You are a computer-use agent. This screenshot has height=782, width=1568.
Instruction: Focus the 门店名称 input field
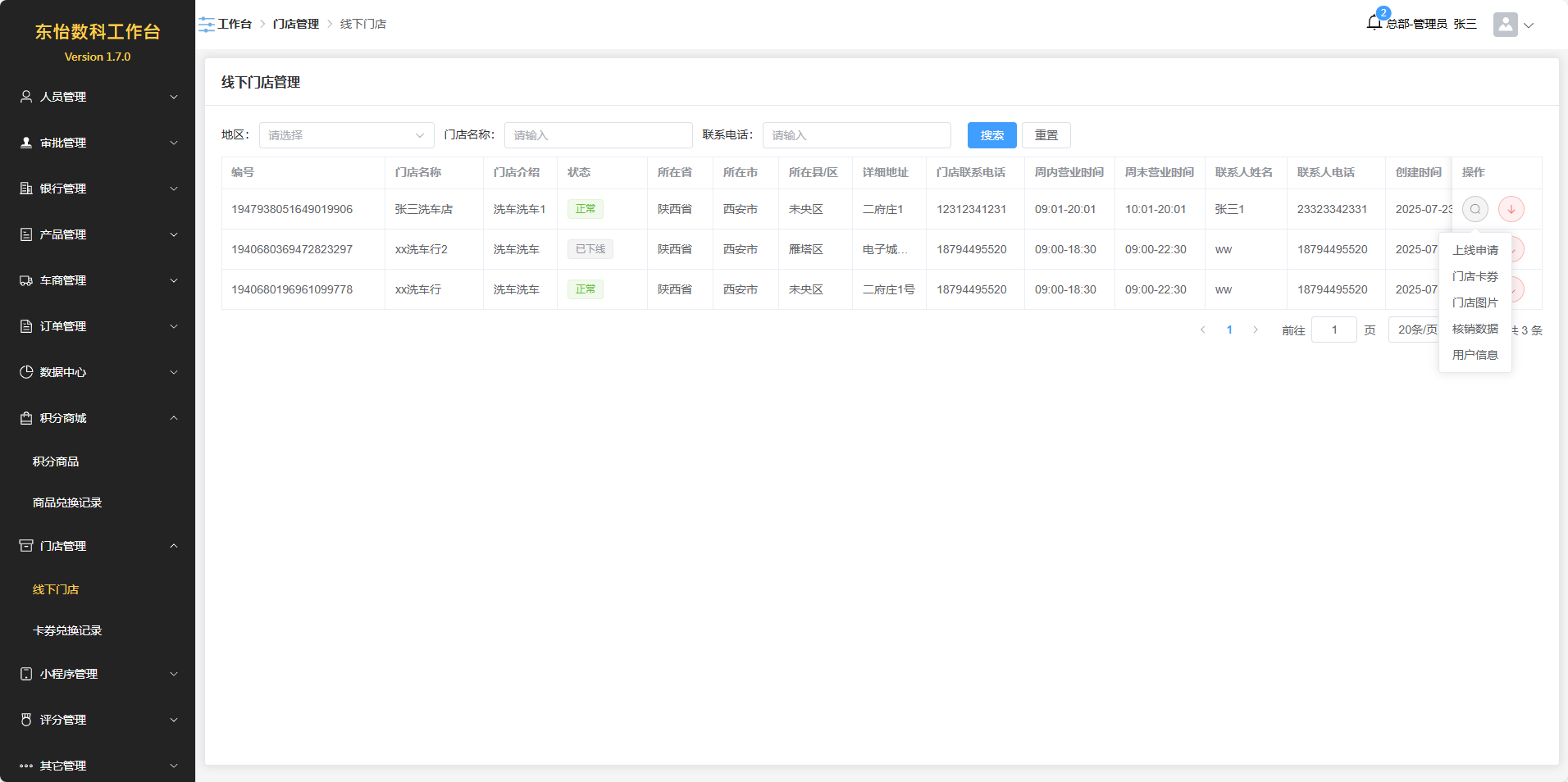(598, 135)
